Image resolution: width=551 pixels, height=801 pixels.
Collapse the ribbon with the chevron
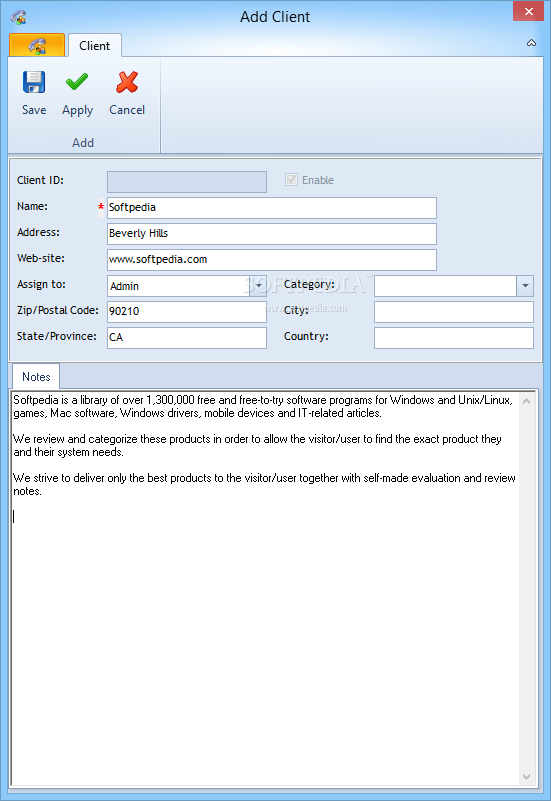(x=531, y=43)
